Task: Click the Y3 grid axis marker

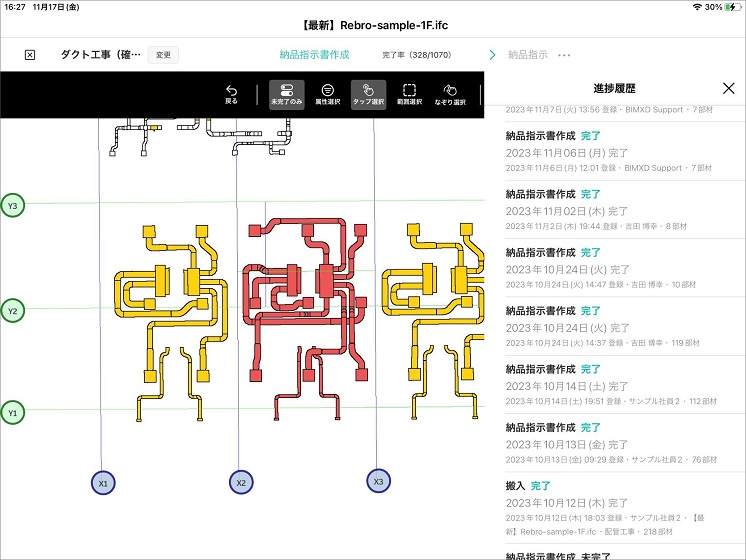Action: click(x=12, y=206)
